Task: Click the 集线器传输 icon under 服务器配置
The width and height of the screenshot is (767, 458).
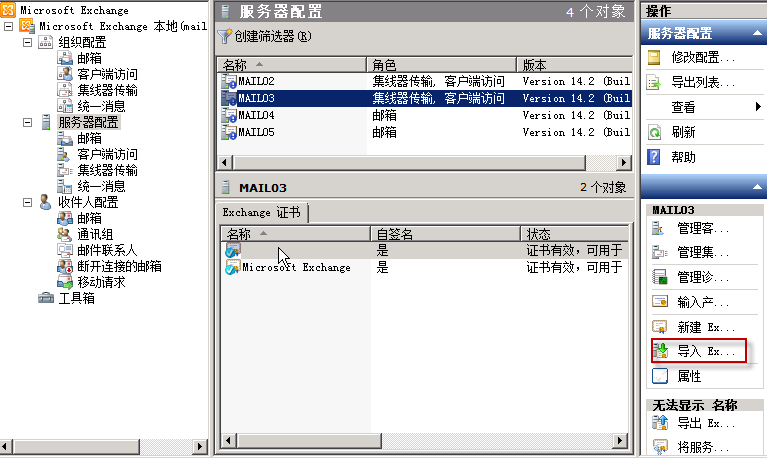Action: (x=65, y=170)
